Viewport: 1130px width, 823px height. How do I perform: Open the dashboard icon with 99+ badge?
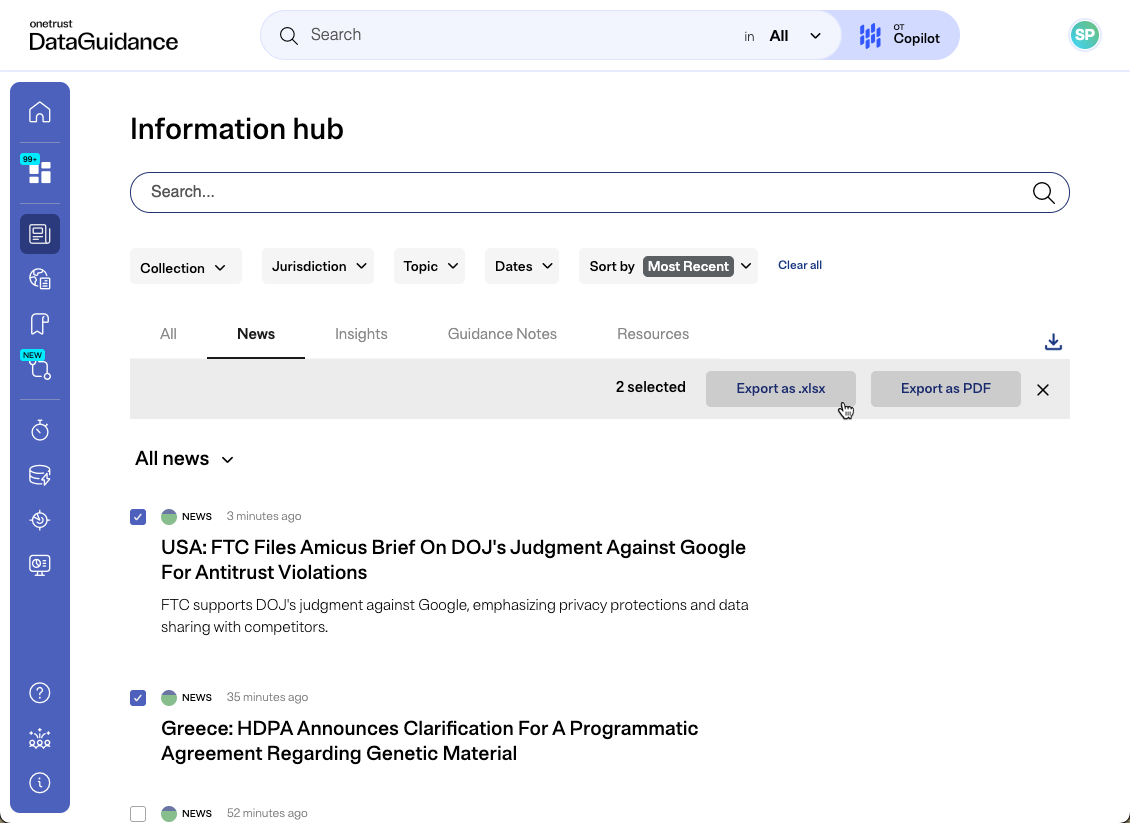[x=39, y=171]
